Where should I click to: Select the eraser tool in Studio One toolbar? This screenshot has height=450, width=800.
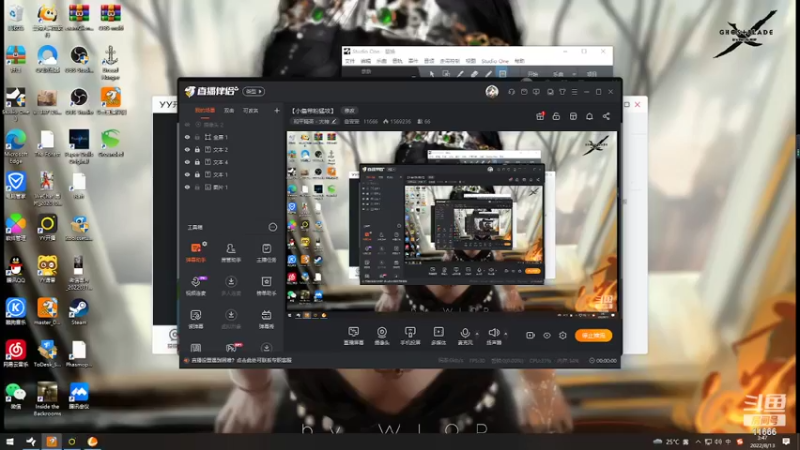click(474, 74)
